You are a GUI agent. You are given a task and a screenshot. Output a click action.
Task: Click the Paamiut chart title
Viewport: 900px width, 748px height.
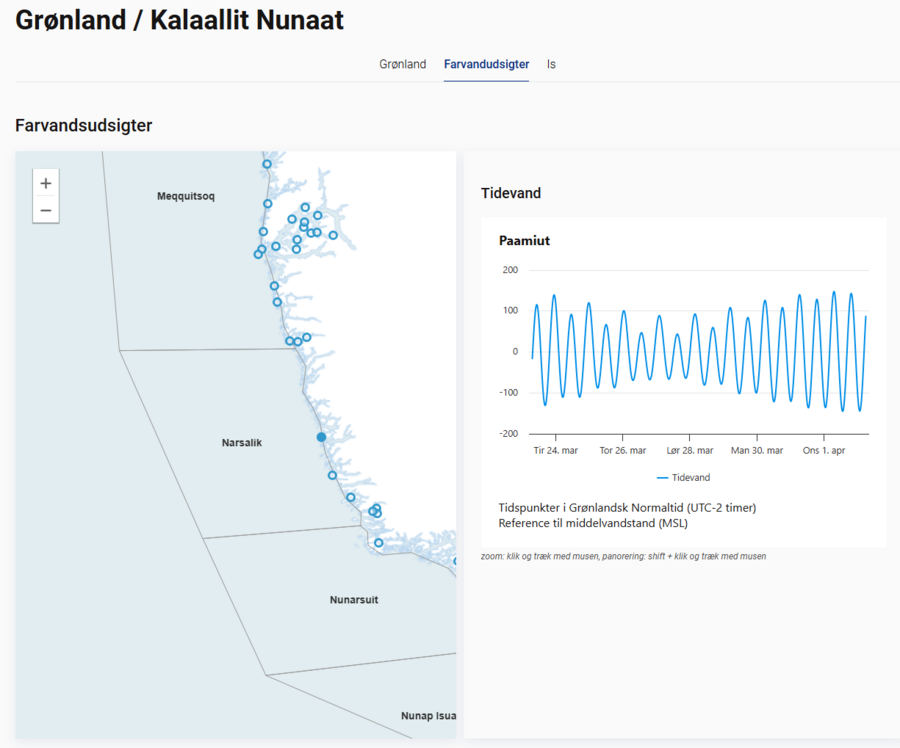tap(524, 241)
